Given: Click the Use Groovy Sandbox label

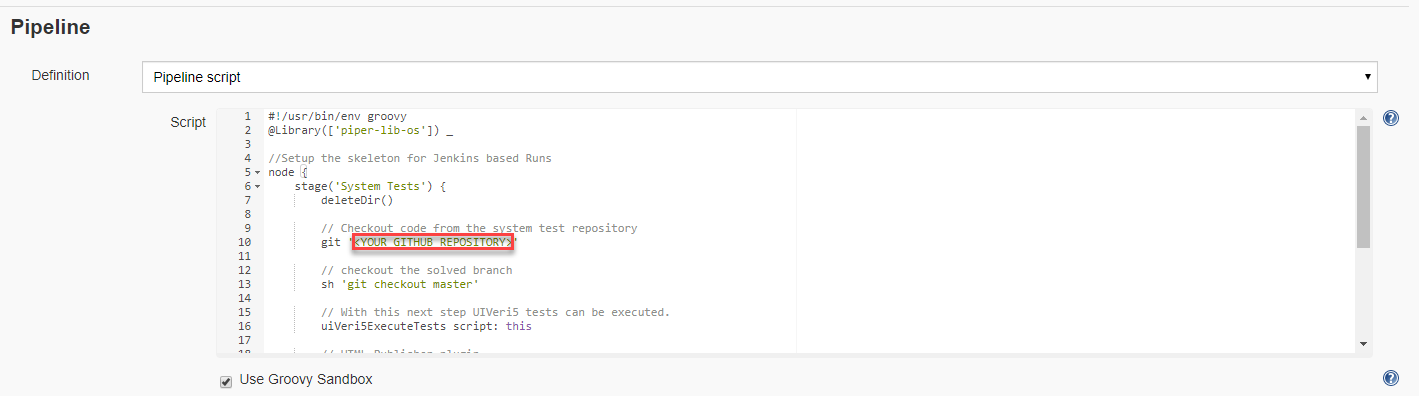Looking at the screenshot, I should tap(306, 380).
